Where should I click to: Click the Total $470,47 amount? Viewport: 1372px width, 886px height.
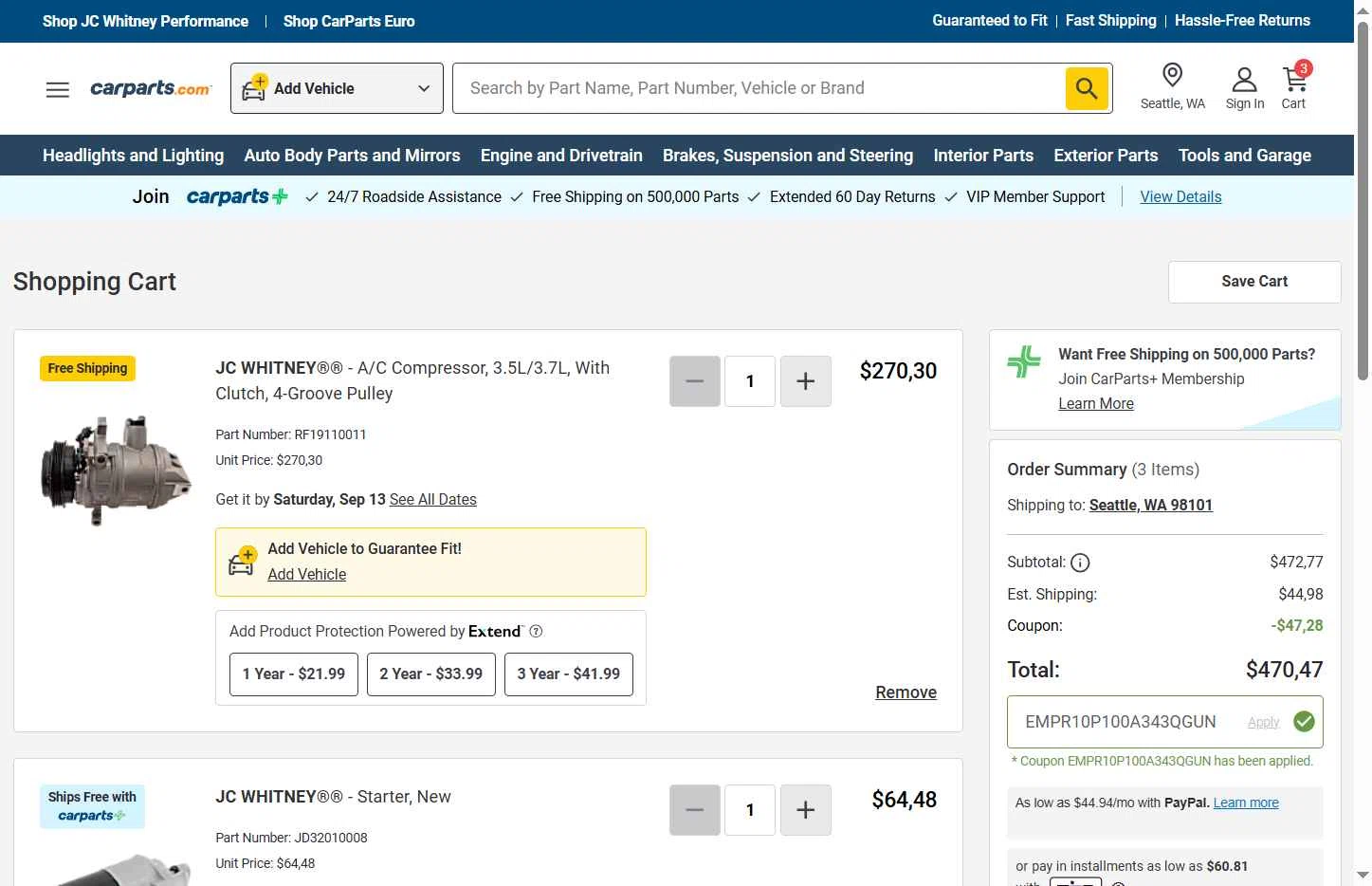pos(1284,670)
